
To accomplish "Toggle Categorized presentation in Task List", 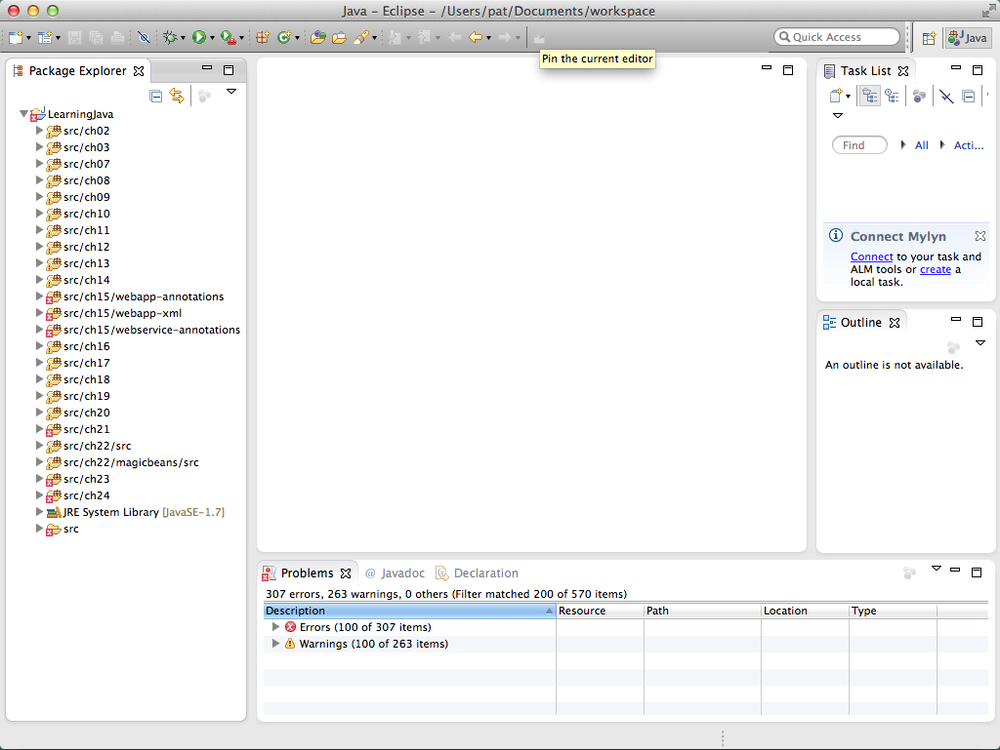I will [870, 96].
